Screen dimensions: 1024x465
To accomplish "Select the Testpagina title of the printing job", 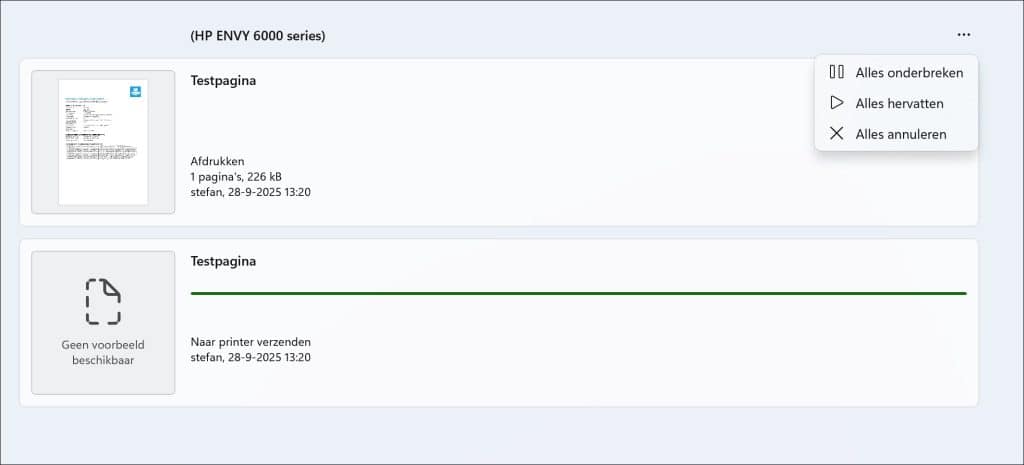I will 223,81.
